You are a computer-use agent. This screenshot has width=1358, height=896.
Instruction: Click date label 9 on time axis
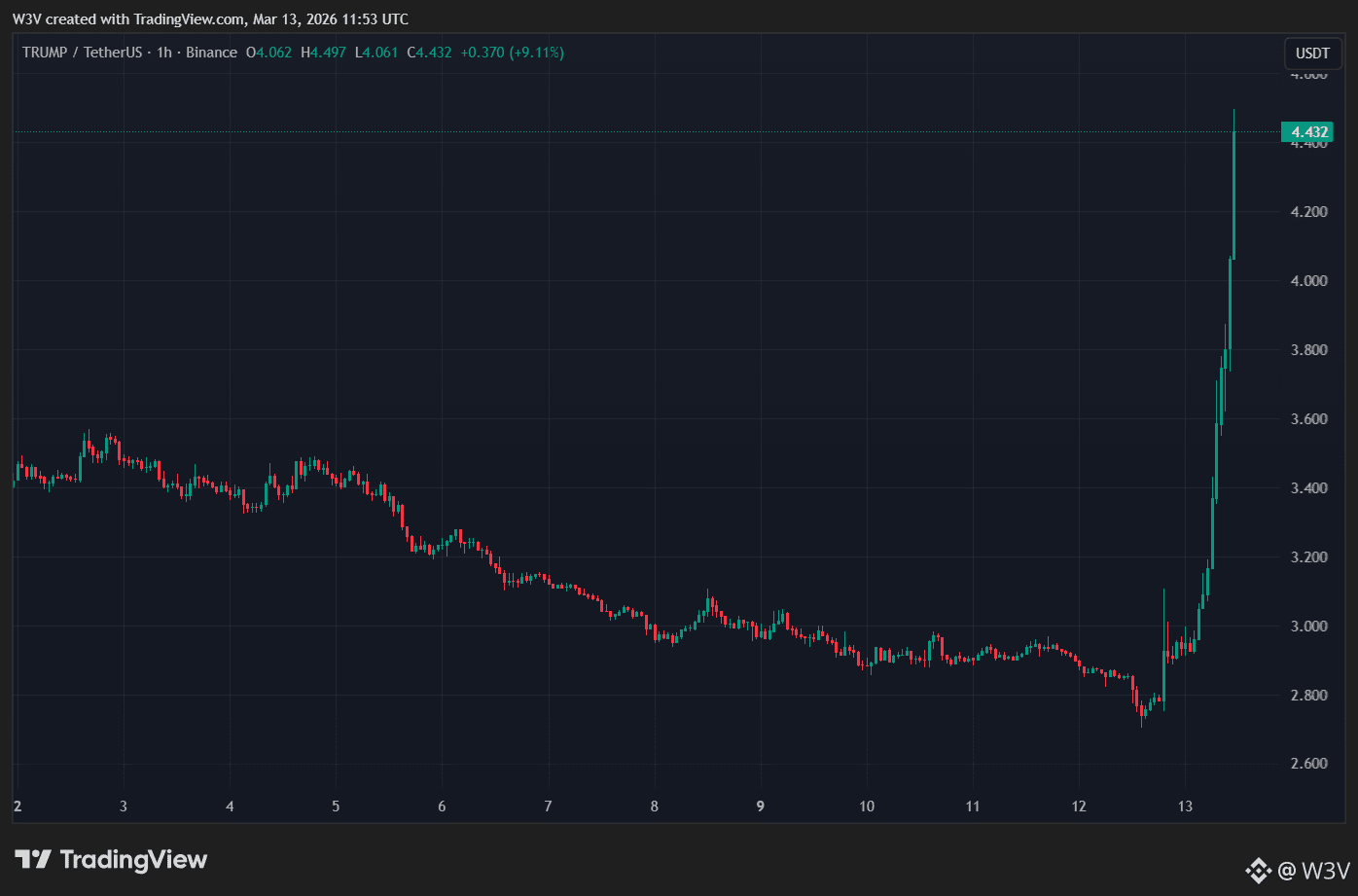pyautogui.click(x=761, y=806)
